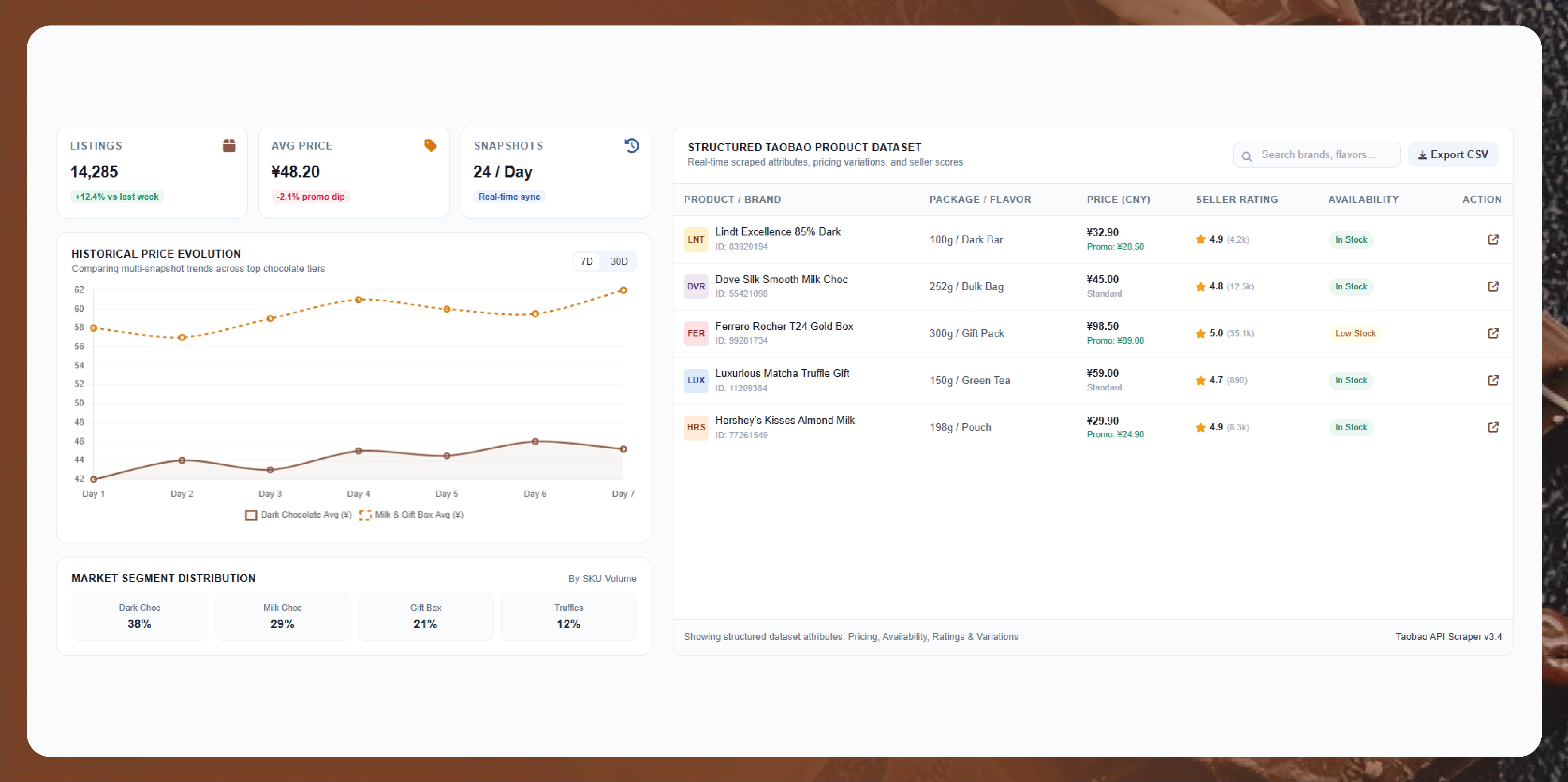Click the Taobao API Scraper v3.4 footer text
The height and width of the screenshot is (782, 1568).
(1449, 637)
